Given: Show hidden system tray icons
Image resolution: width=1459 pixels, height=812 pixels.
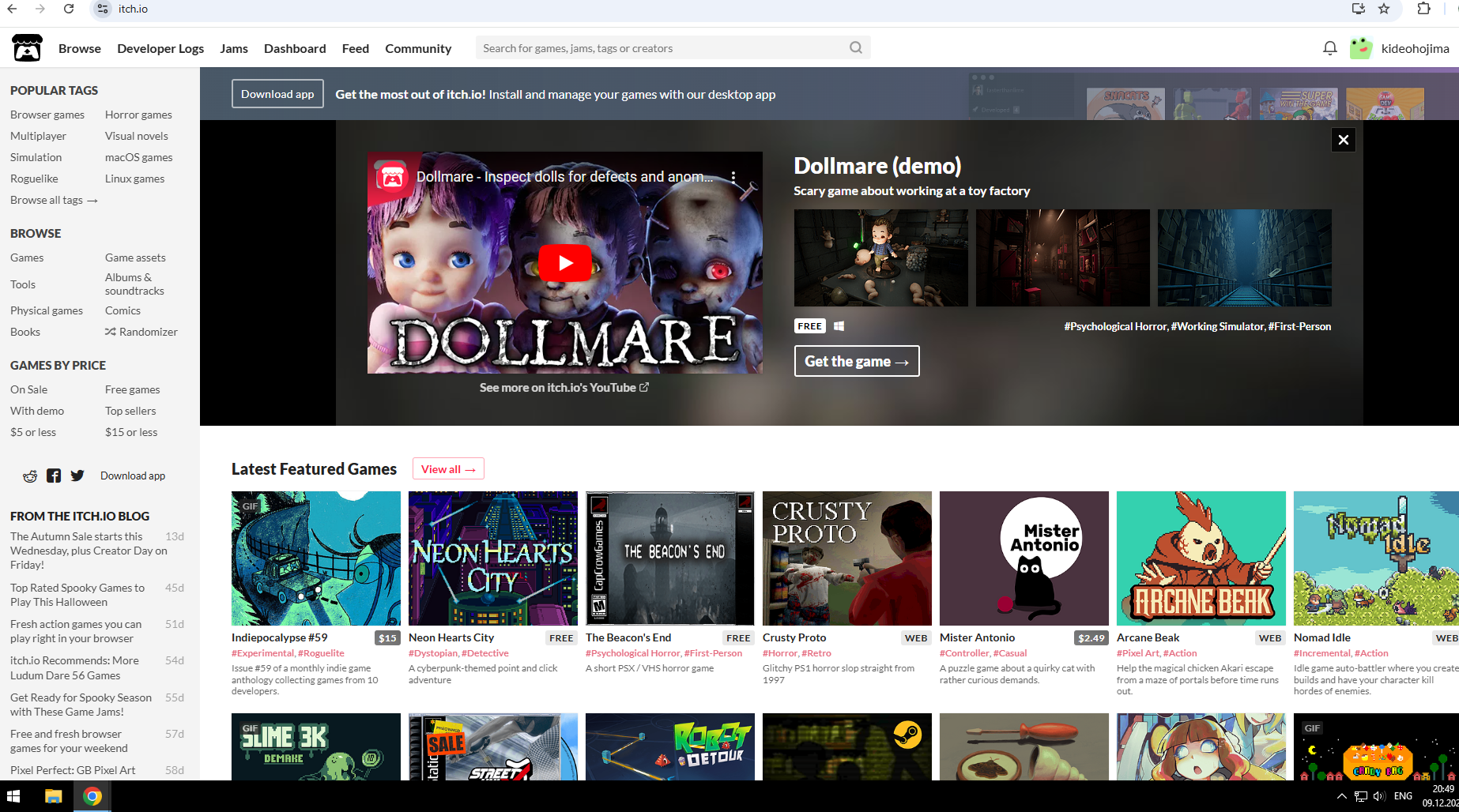Looking at the screenshot, I should 1341,796.
